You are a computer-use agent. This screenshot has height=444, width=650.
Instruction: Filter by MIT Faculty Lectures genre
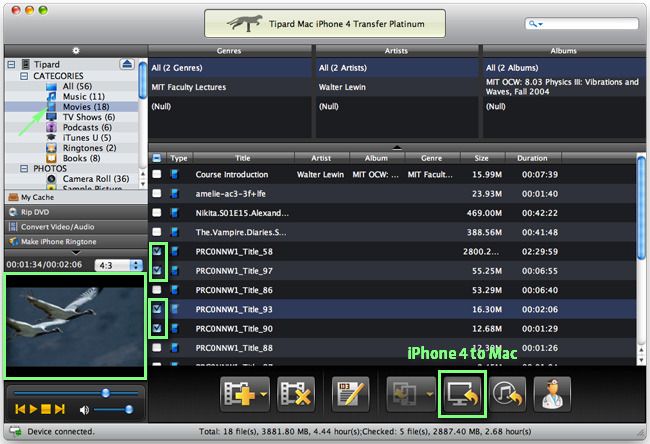(230, 87)
